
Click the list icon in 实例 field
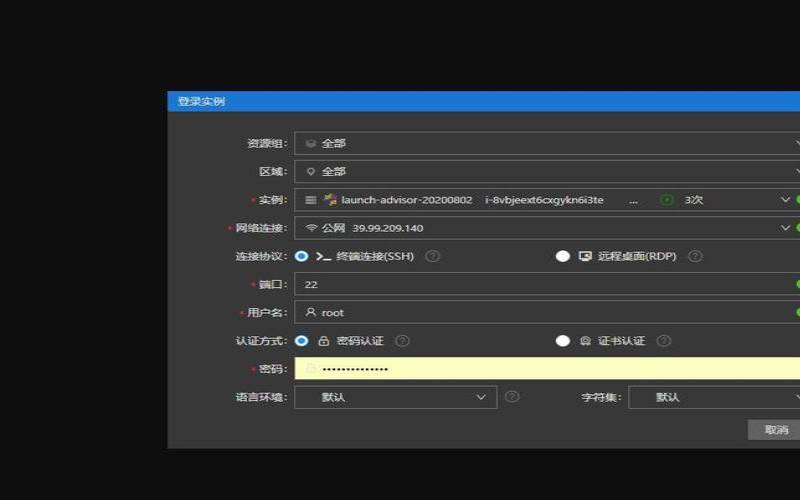[310, 200]
